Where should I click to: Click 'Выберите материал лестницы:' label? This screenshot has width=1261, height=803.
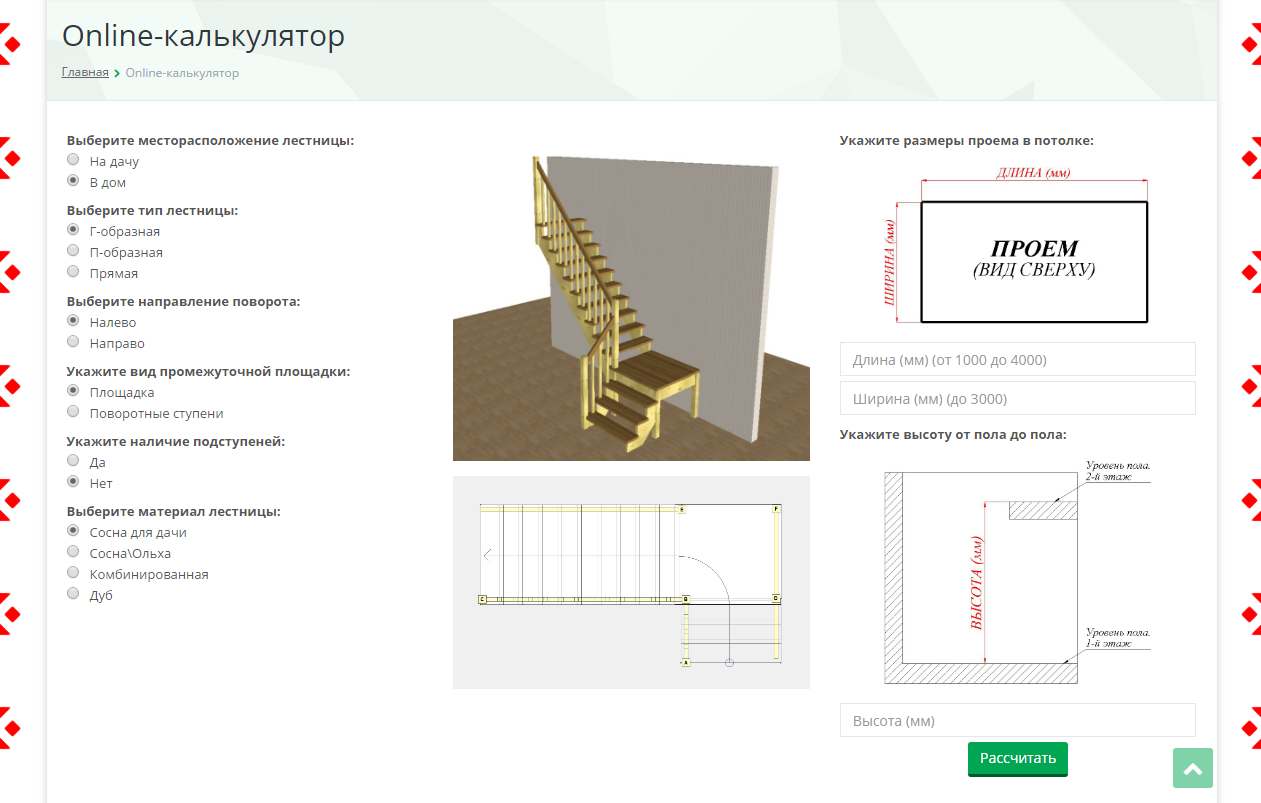click(174, 511)
